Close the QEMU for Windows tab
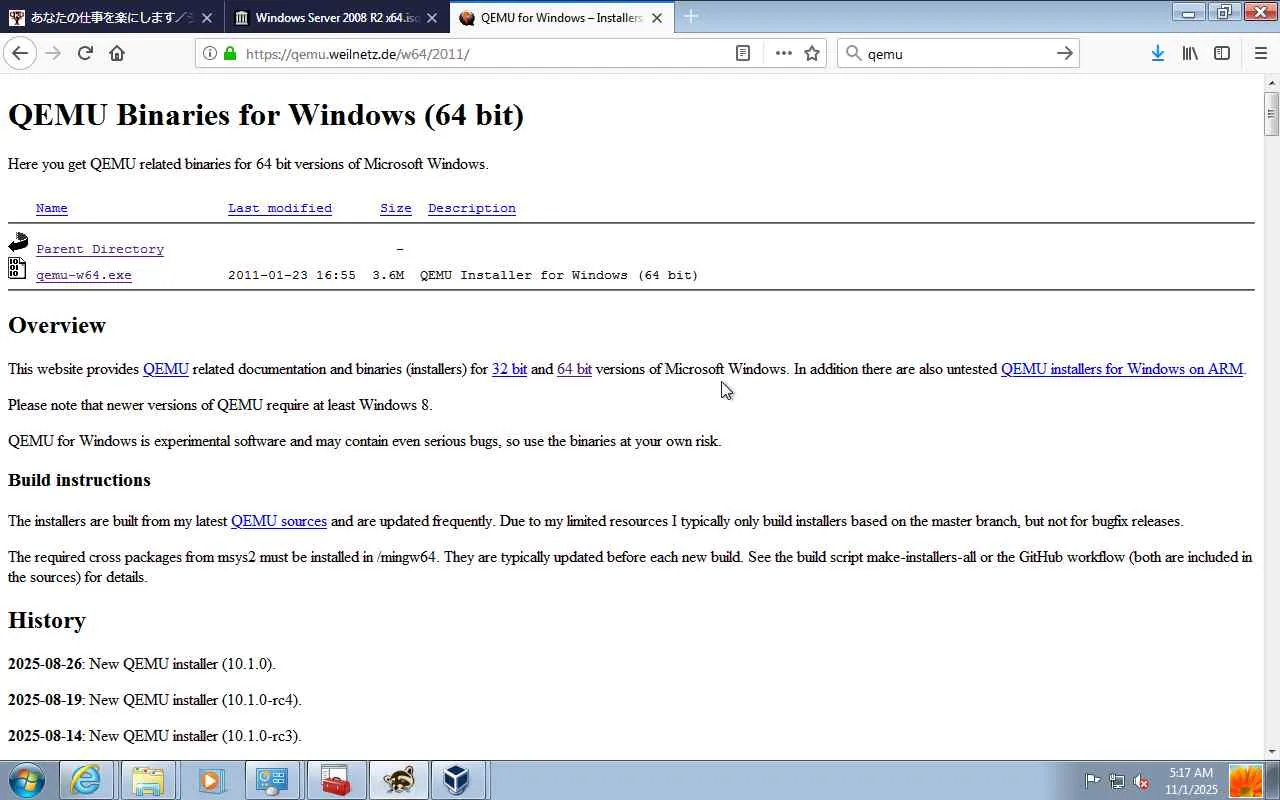The image size is (1280, 800). coord(657,18)
